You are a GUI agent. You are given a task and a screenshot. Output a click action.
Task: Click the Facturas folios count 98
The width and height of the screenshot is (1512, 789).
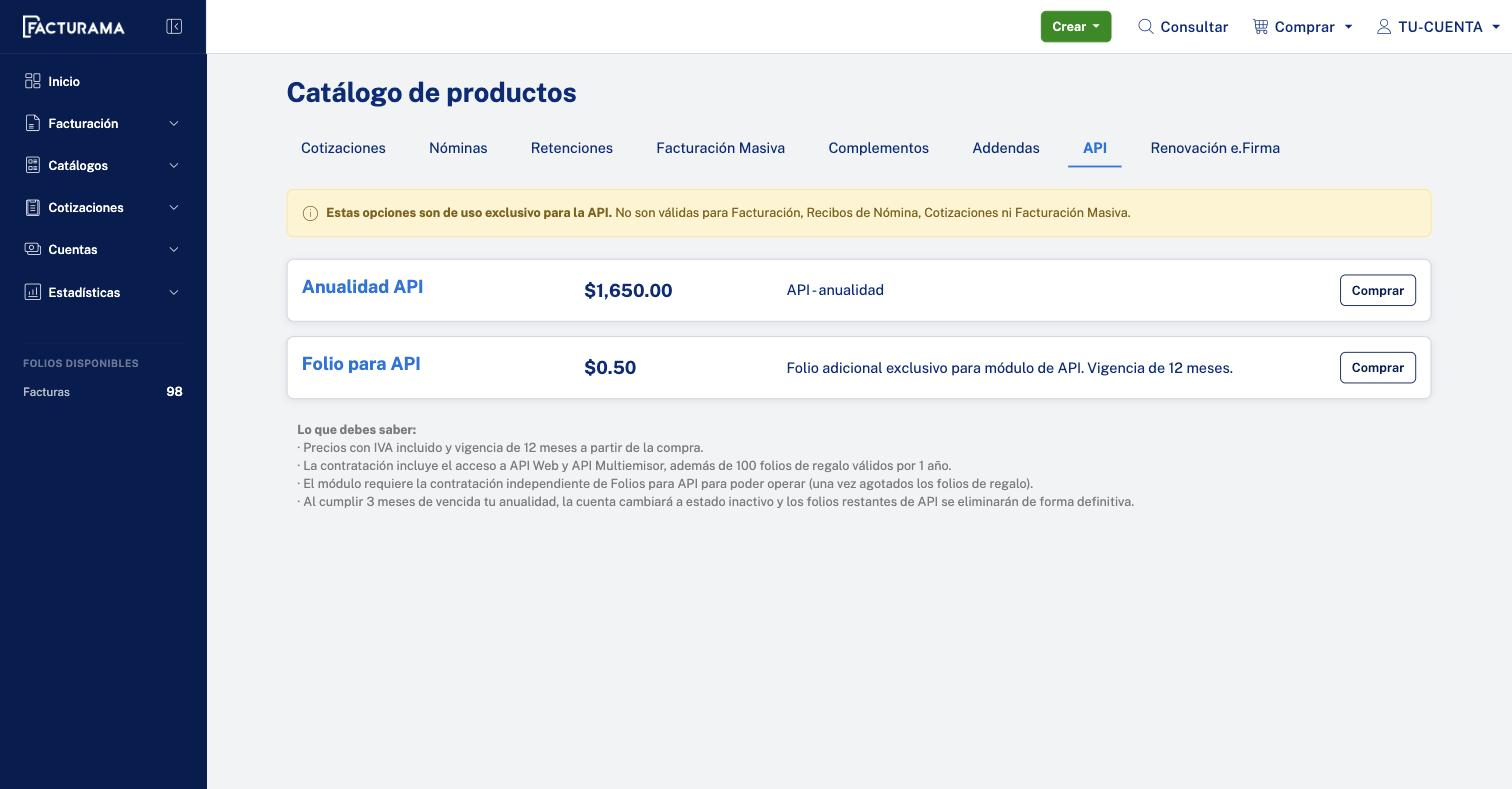point(174,392)
